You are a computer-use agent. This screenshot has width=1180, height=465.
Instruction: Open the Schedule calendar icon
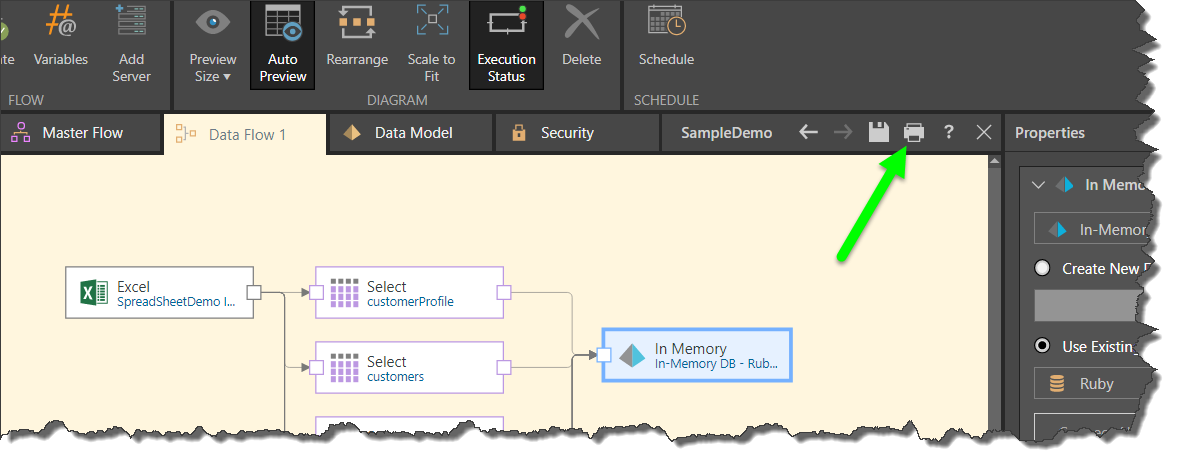coord(666,24)
